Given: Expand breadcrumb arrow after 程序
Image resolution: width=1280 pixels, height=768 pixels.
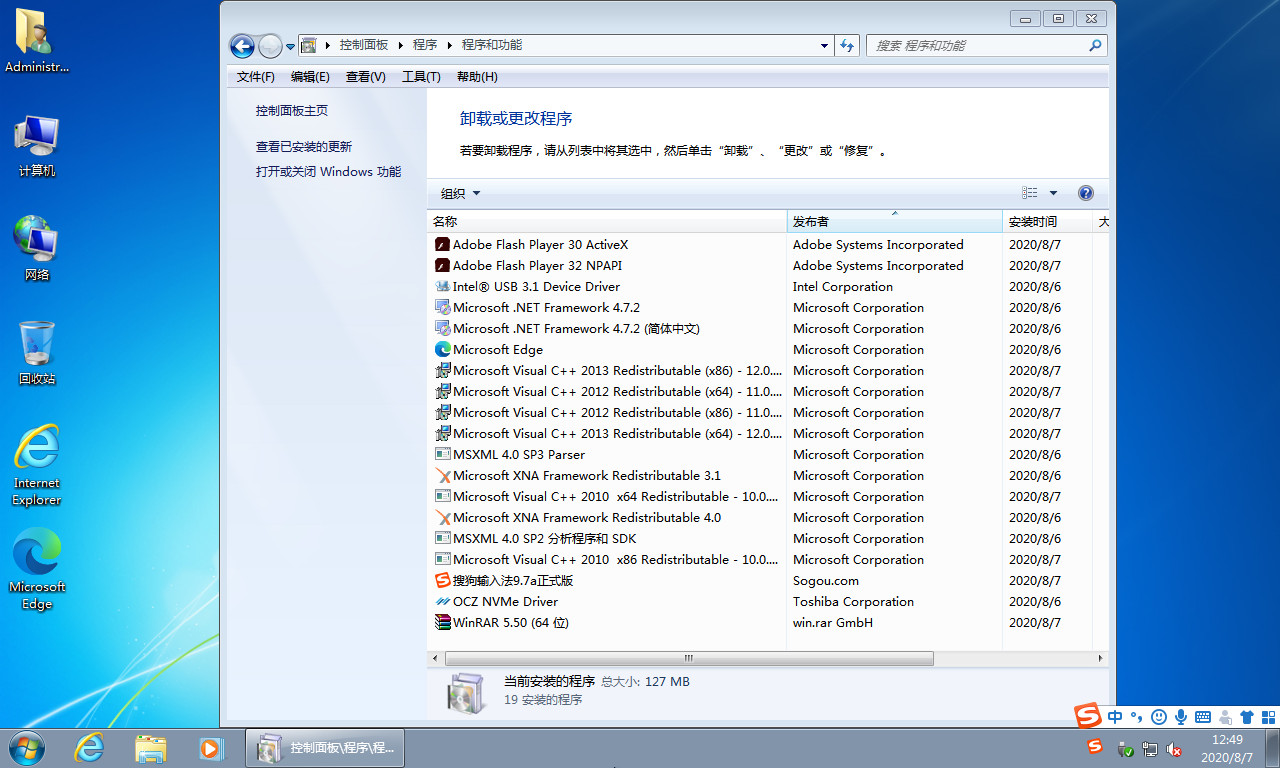Looking at the screenshot, I should click(x=449, y=45).
